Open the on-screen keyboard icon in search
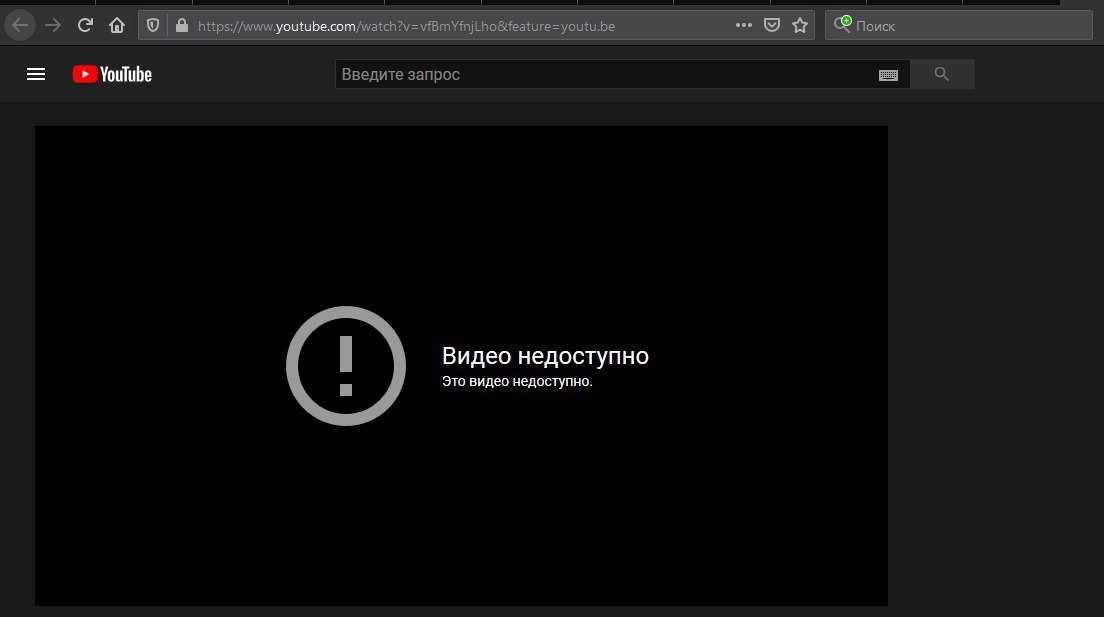Screen dimensions: 1104x617 (889, 75)
